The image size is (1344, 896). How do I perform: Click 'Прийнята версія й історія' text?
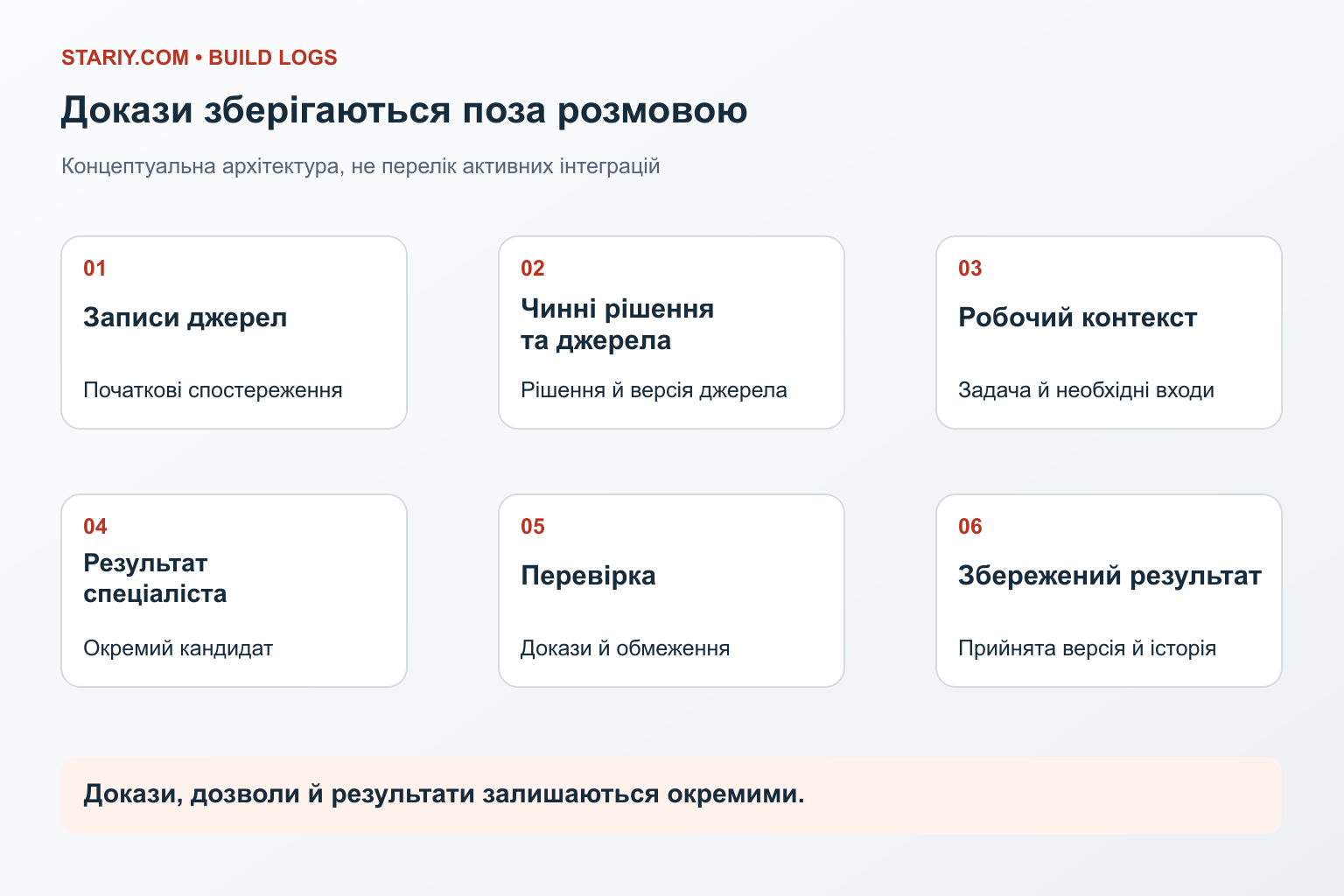(1087, 648)
